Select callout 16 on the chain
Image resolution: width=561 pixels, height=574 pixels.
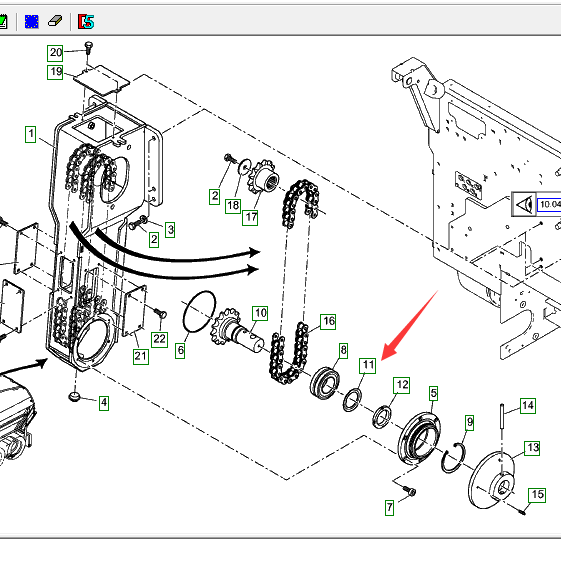(x=328, y=322)
